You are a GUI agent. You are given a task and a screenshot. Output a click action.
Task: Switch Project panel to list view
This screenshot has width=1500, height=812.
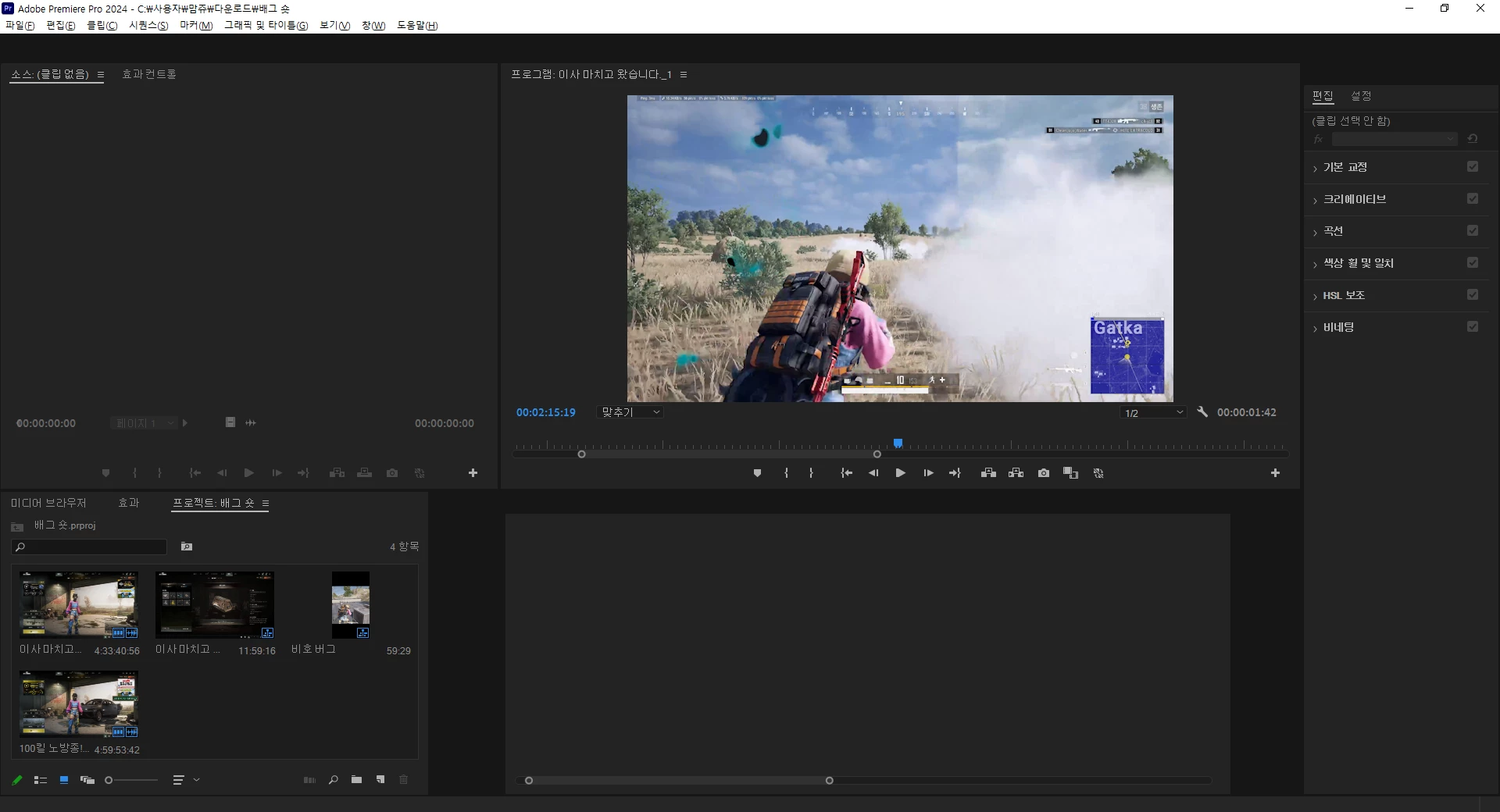[41, 780]
